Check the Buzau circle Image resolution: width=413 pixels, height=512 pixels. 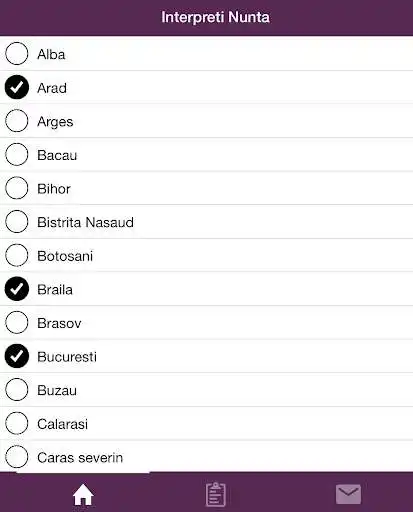tap(17, 389)
